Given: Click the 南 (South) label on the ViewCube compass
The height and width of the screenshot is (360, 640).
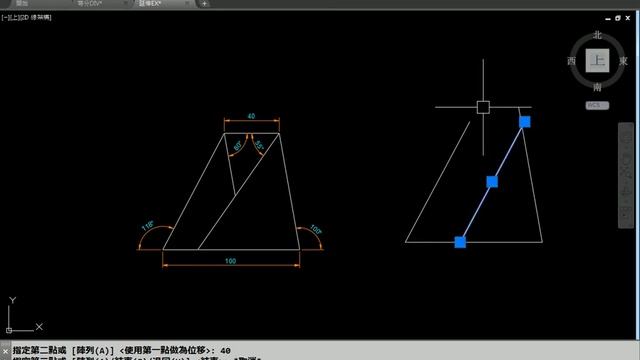Looking at the screenshot, I should [x=597, y=87].
